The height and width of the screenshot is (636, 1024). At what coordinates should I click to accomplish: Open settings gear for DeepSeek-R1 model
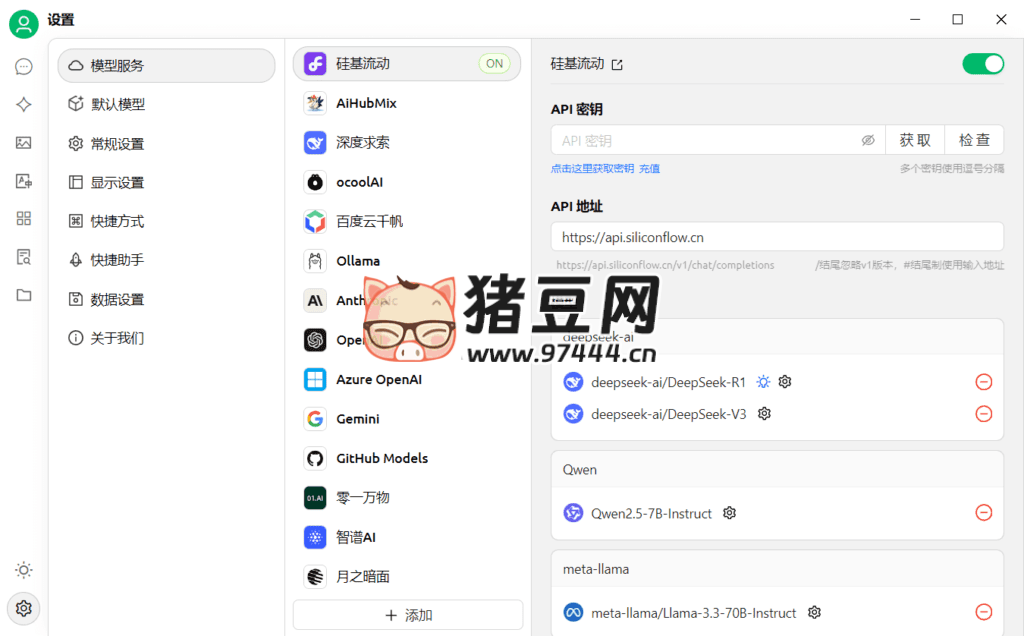785,381
